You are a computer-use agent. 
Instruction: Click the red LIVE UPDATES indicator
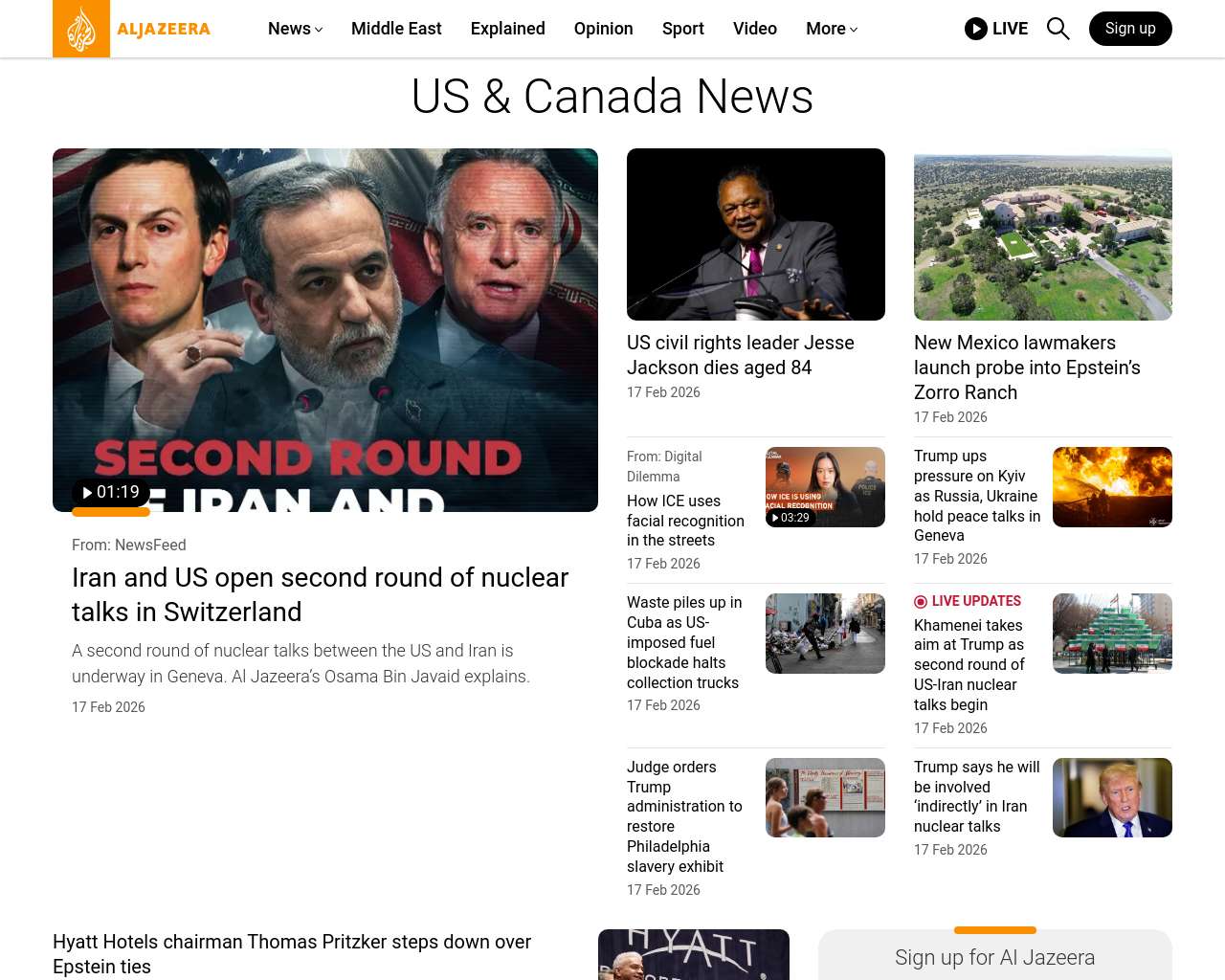[x=968, y=601]
